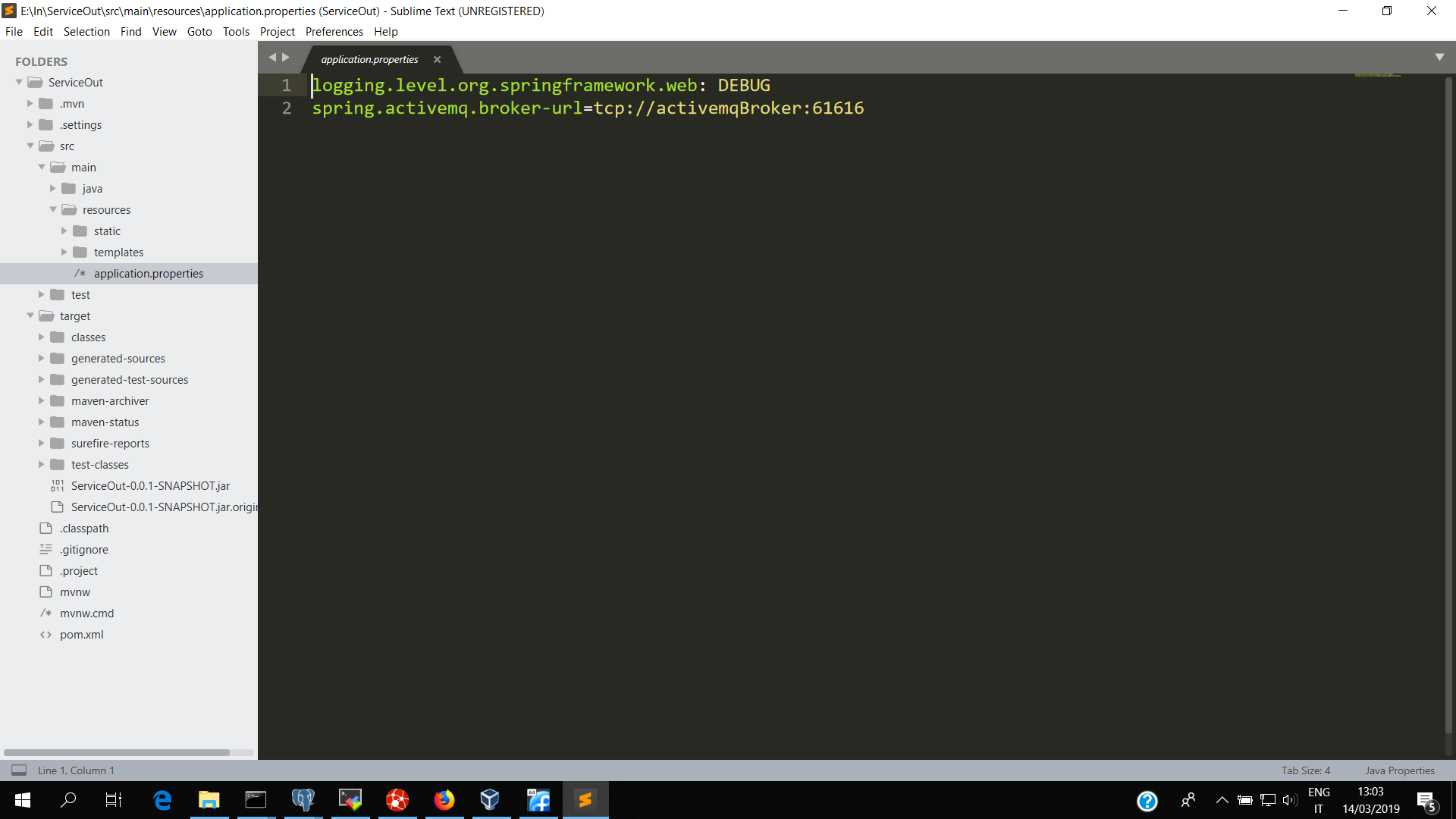Image resolution: width=1456 pixels, height=819 pixels.
Task: Collapse the main folder
Action: (x=42, y=167)
